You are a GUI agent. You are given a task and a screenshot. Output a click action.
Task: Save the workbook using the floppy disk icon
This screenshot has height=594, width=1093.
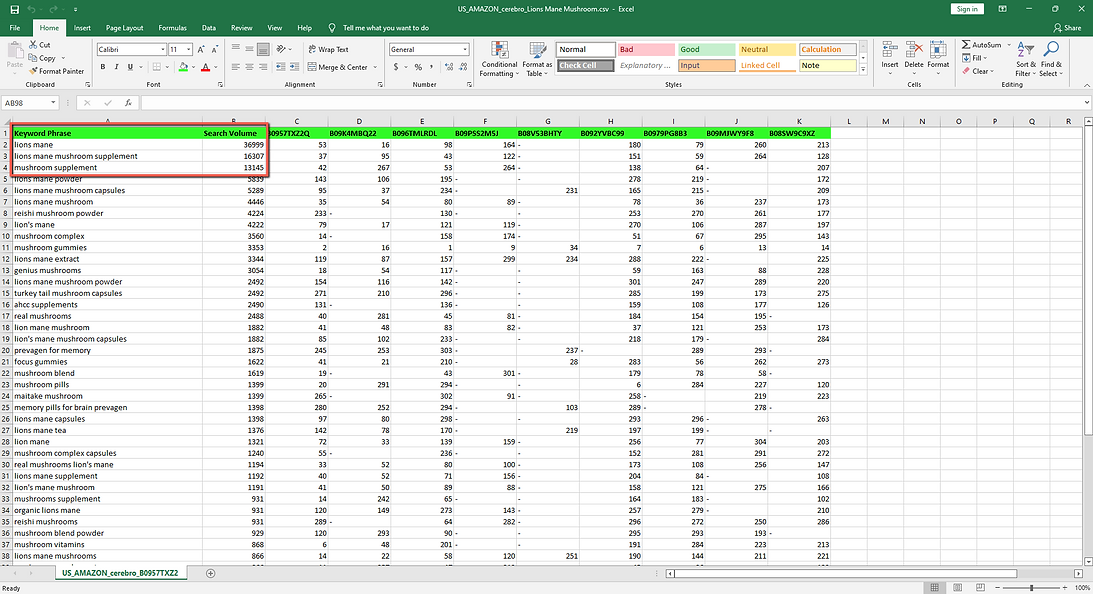click(15, 9)
